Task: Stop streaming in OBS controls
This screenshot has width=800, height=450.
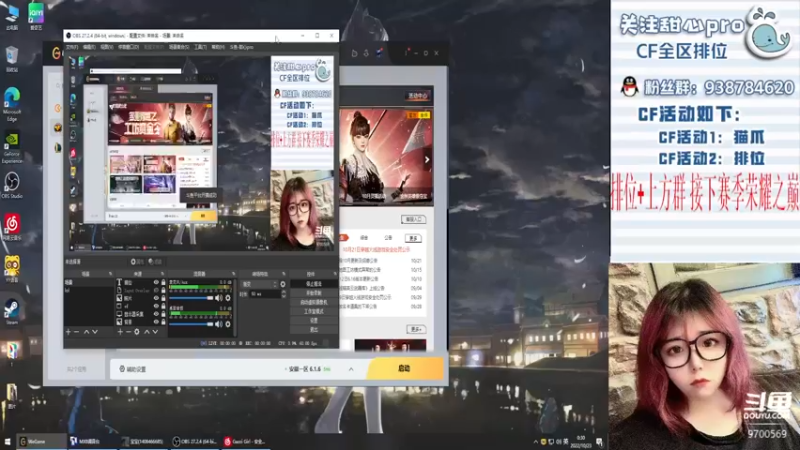Action: 313,284
